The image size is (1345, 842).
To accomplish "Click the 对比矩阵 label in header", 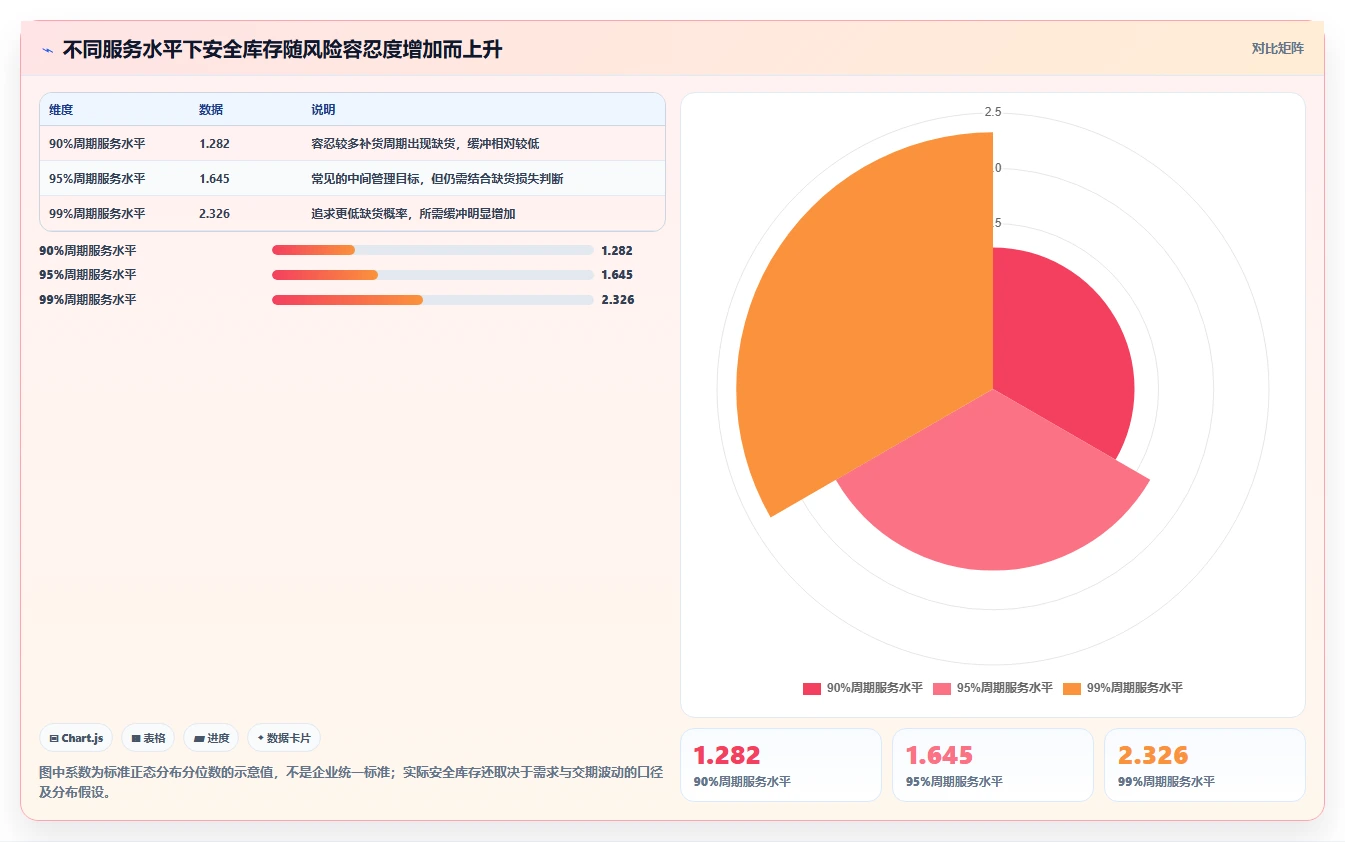I will 1277,48.
